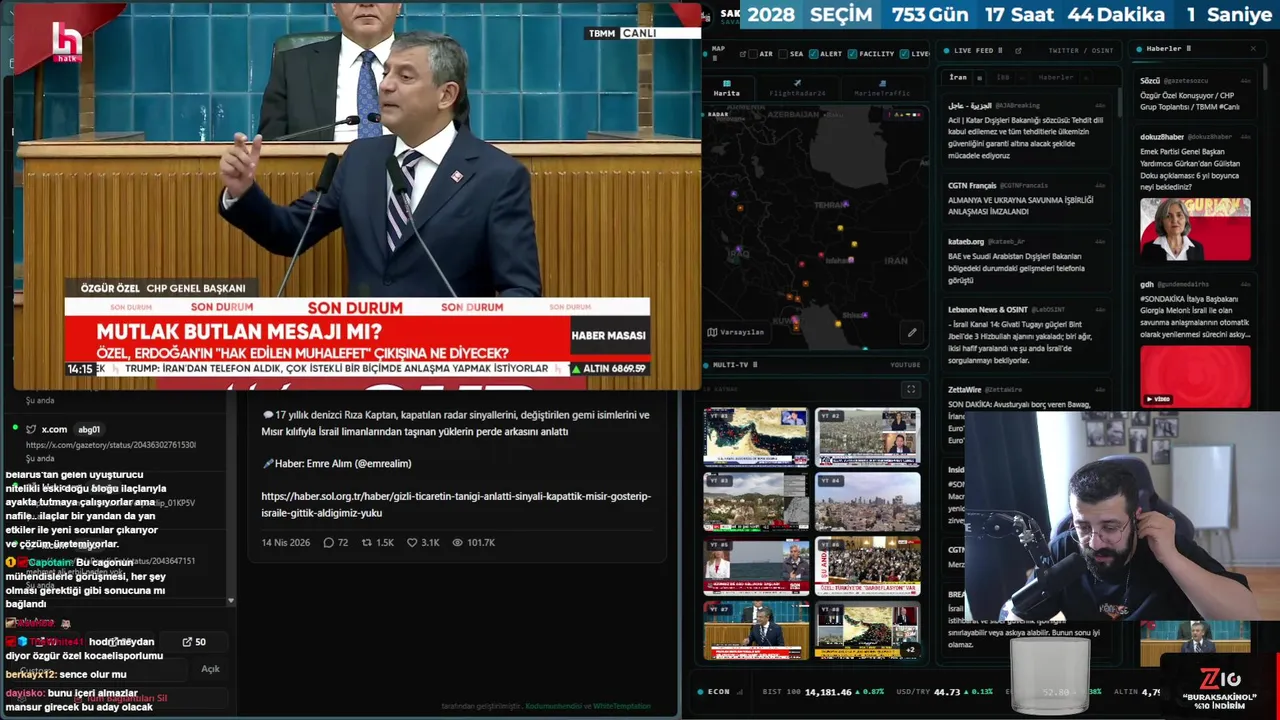The height and width of the screenshot is (720, 1280).
Task: Uncheck the ALERT layer checkbox
Action: (813, 54)
